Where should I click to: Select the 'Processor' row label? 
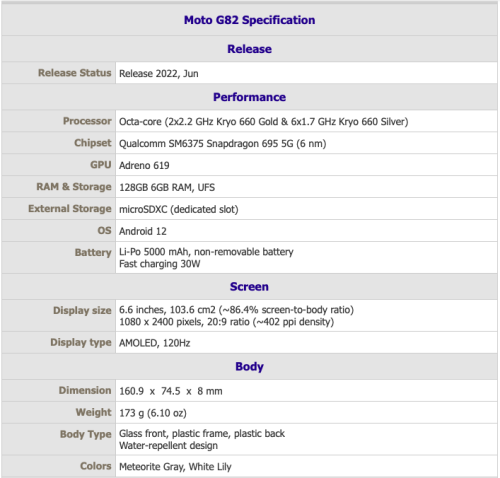pos(87,121)
